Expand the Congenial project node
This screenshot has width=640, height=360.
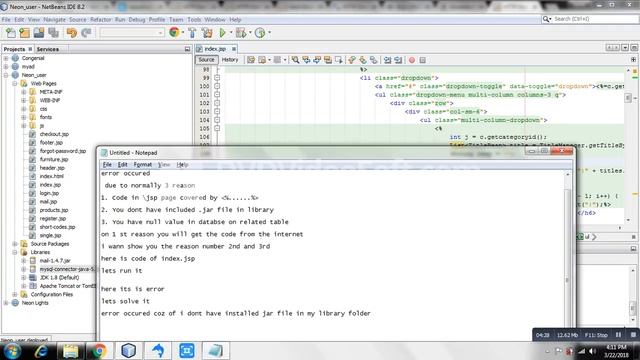[6, 58]
